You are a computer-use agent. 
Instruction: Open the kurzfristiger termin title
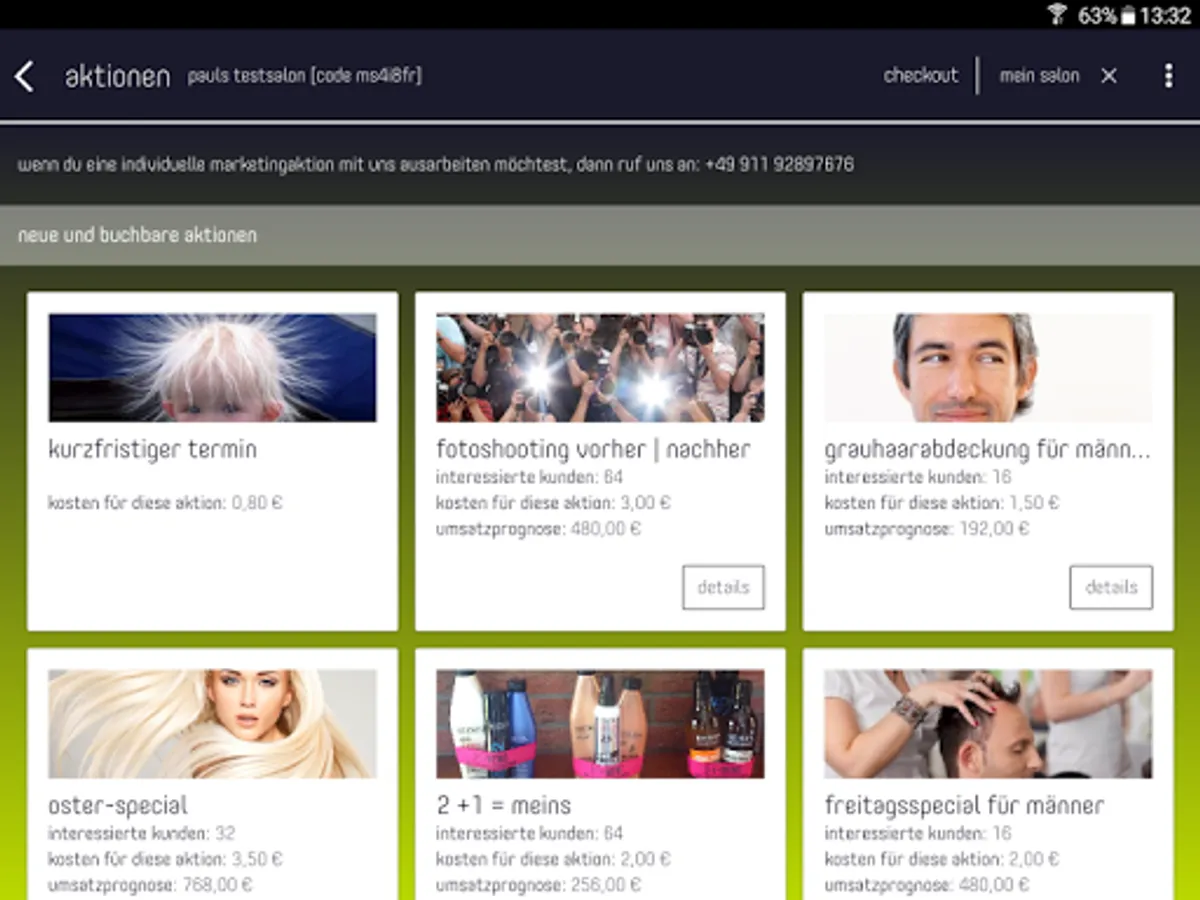pyautogui.click(x=152, y=450)
